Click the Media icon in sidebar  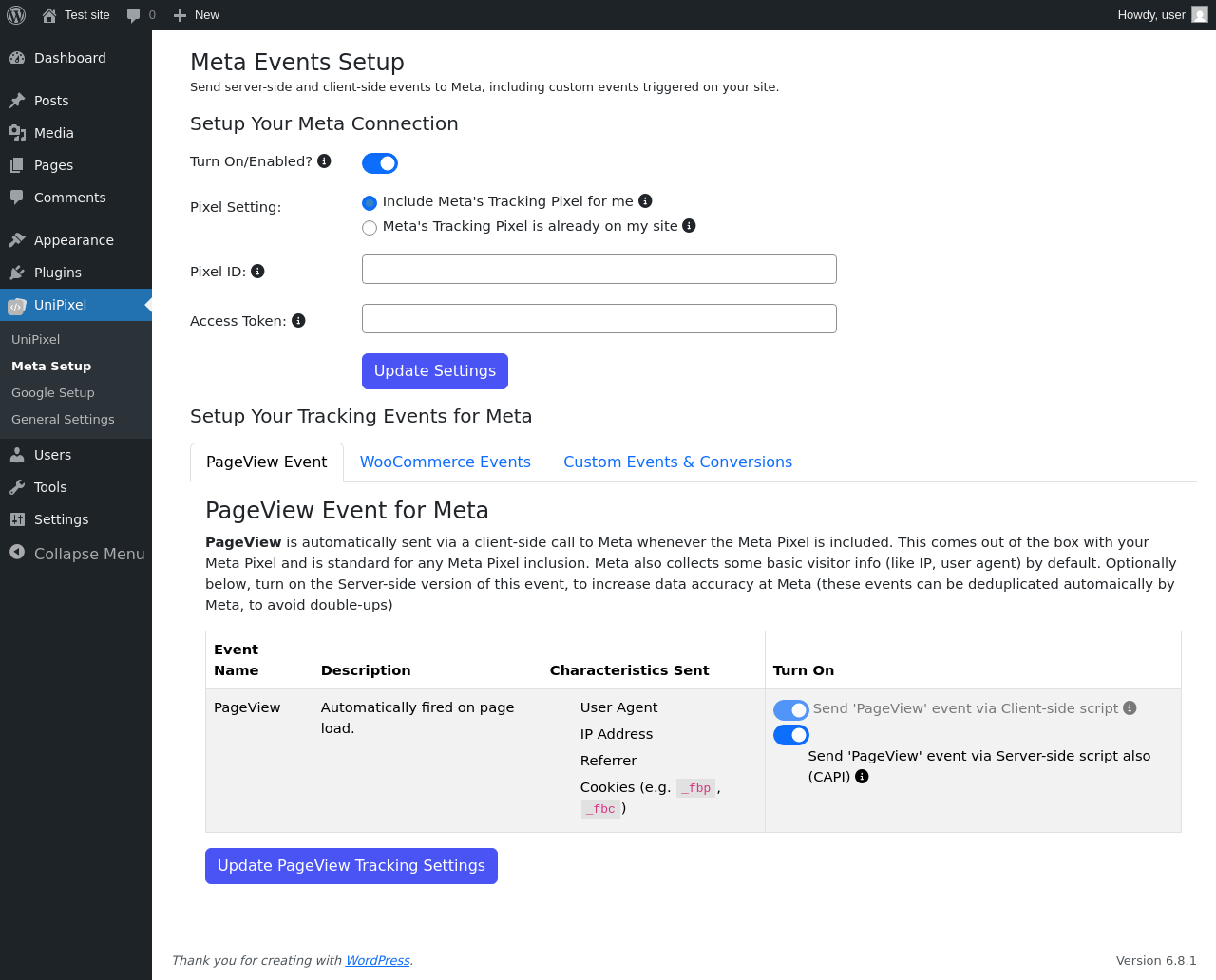(x=17, y=133)
